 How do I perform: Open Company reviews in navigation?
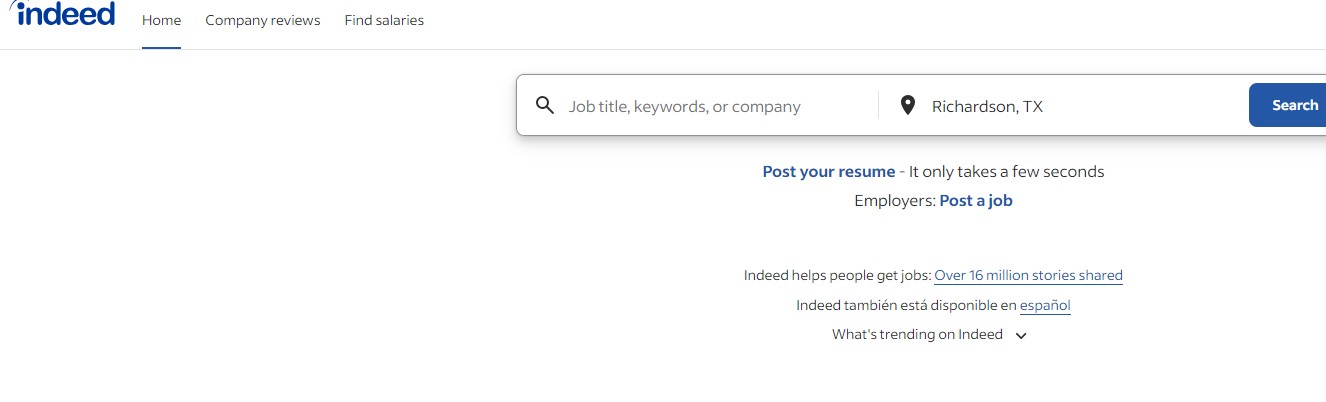click(x=262, y=20)
